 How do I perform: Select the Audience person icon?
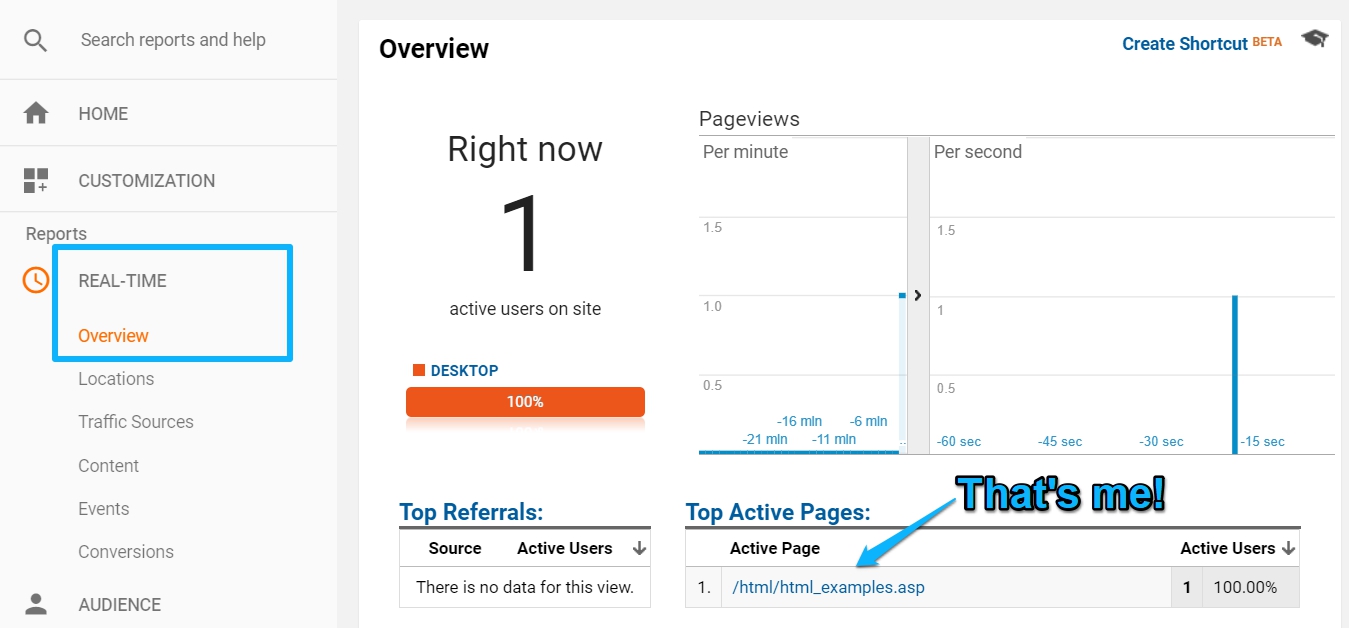(x=35, y=604)
